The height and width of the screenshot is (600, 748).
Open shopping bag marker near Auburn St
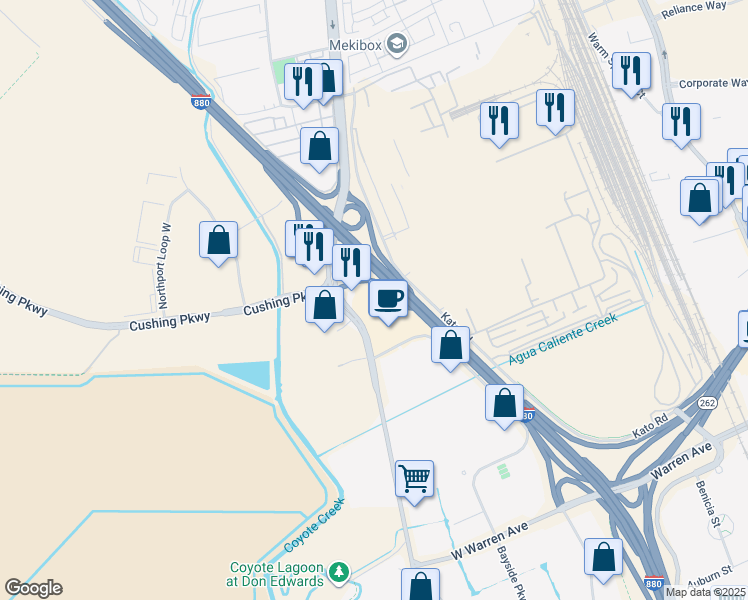603,560
